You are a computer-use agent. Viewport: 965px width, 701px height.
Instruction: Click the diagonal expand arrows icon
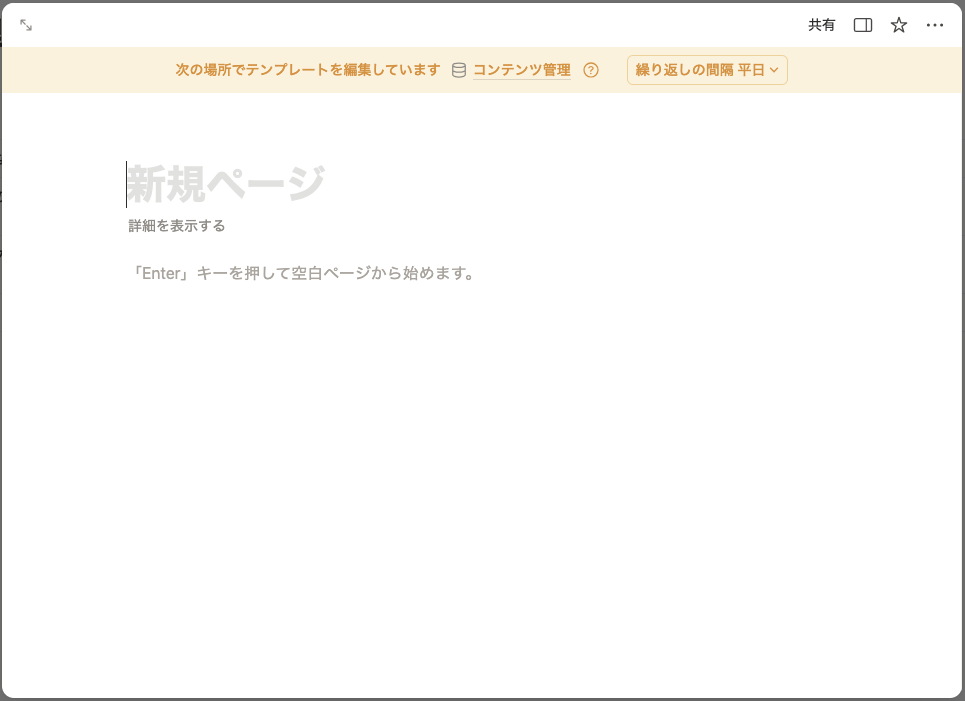[x=25, y=24]
